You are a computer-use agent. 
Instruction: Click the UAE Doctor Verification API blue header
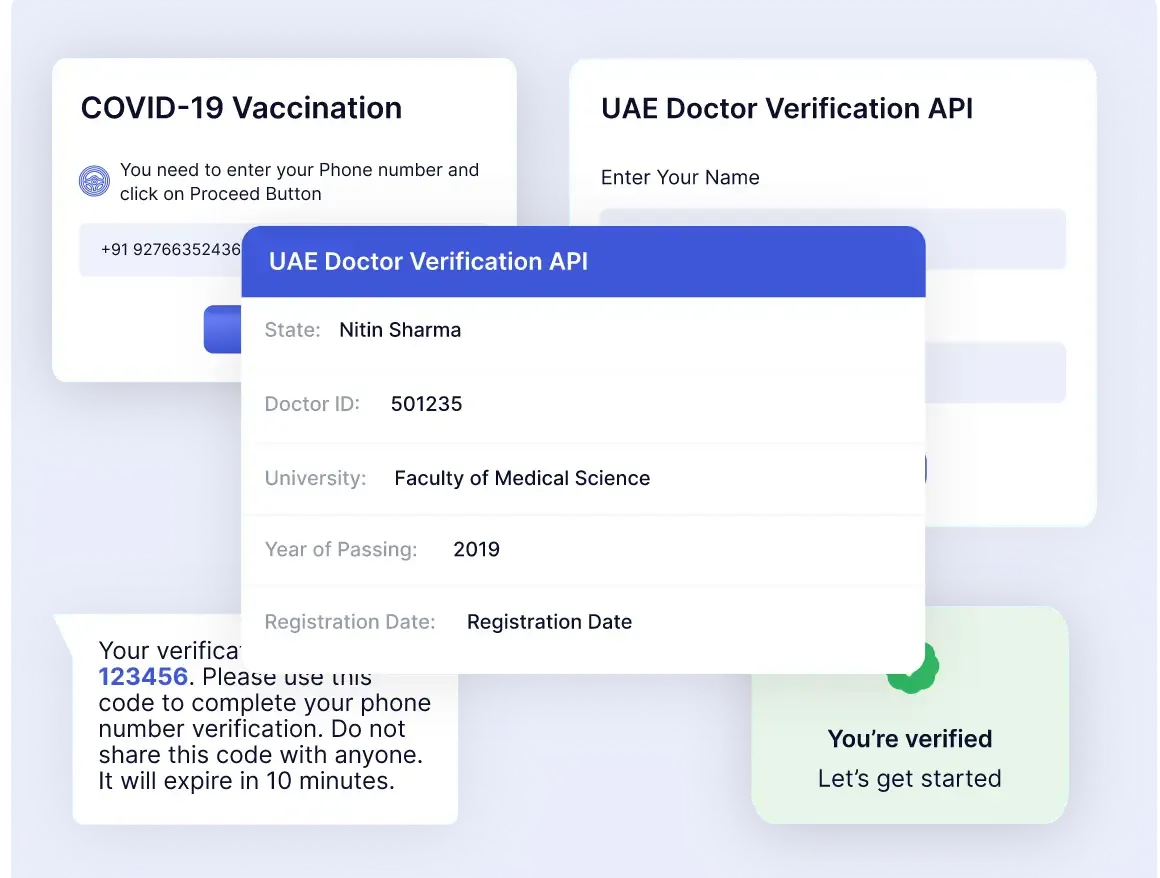pos(583,262)
